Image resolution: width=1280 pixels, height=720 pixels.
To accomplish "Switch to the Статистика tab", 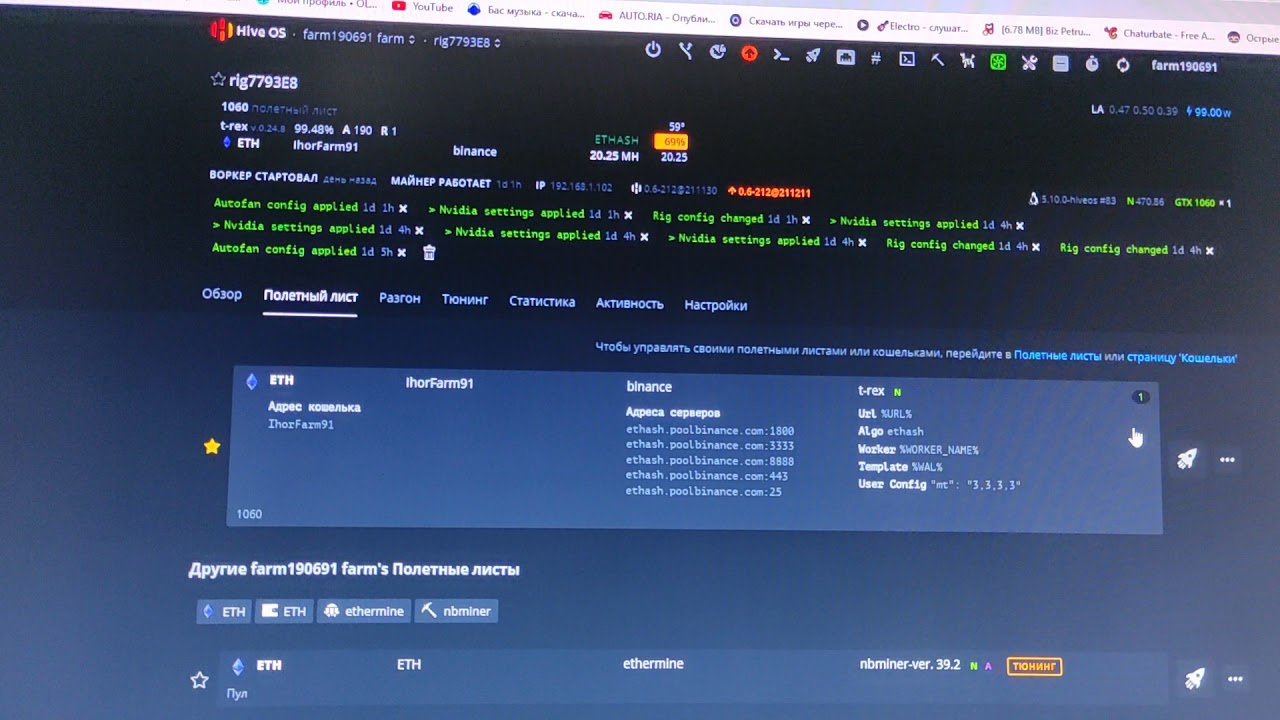I will coord(542,301).
